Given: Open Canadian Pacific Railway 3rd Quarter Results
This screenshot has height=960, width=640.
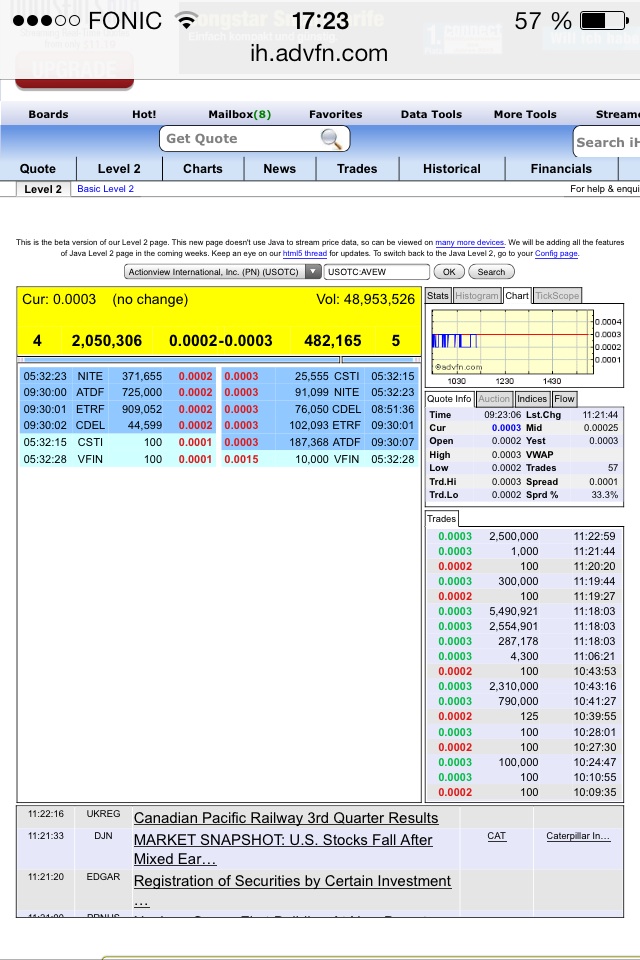Looking at the screenshot, I should click(286, 818).
